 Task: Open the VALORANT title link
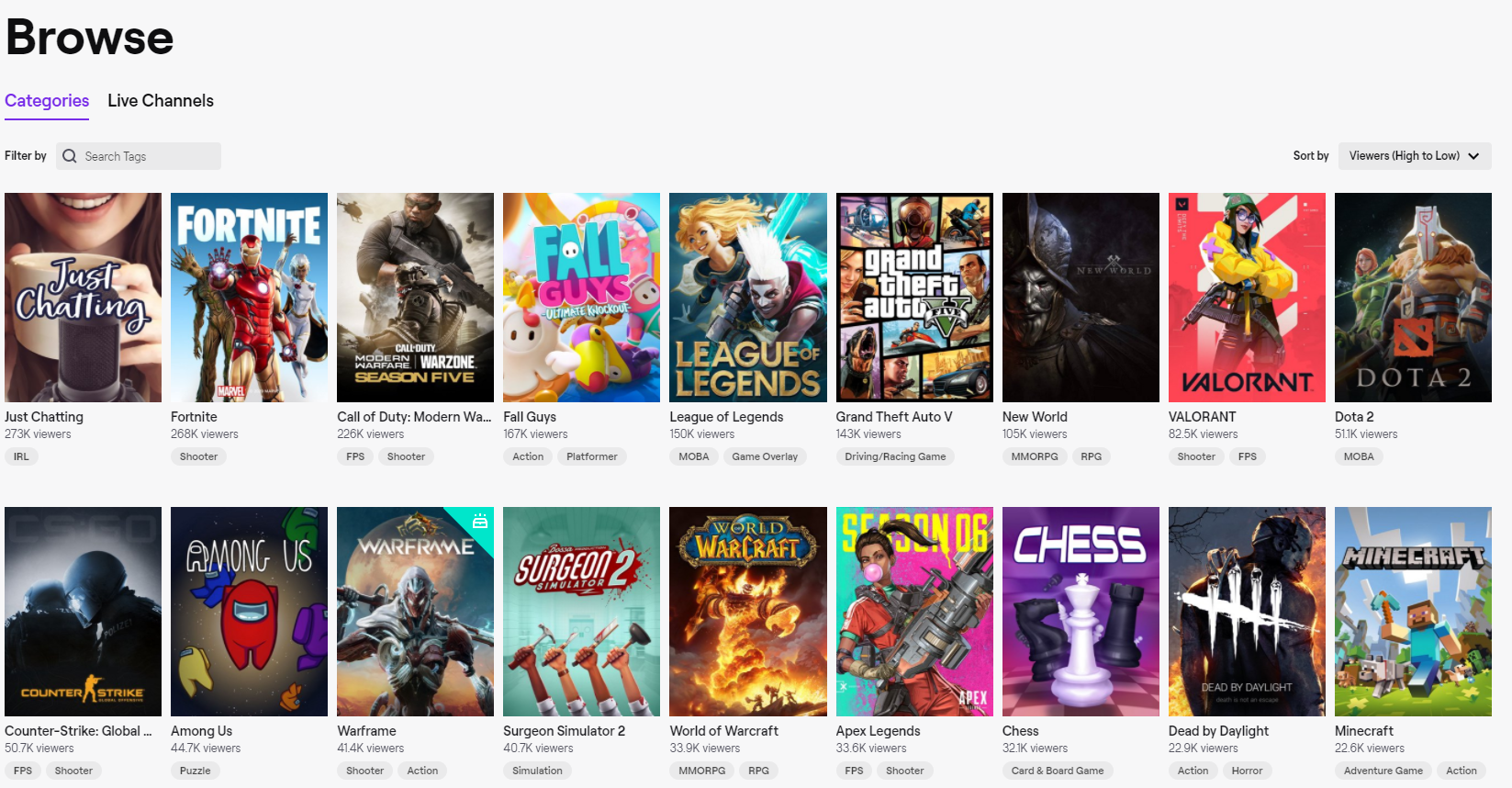1203,417
